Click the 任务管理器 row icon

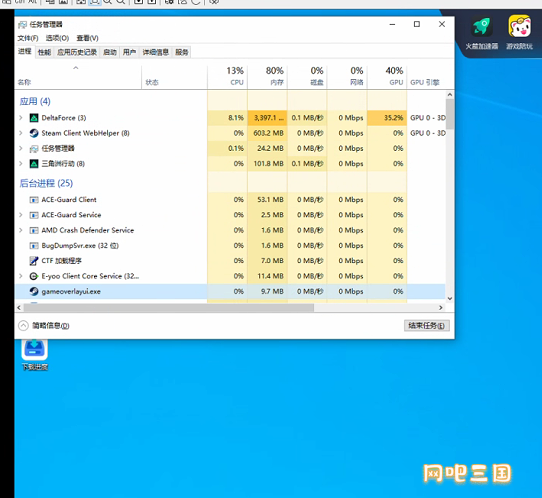click(x=34, y=149)
